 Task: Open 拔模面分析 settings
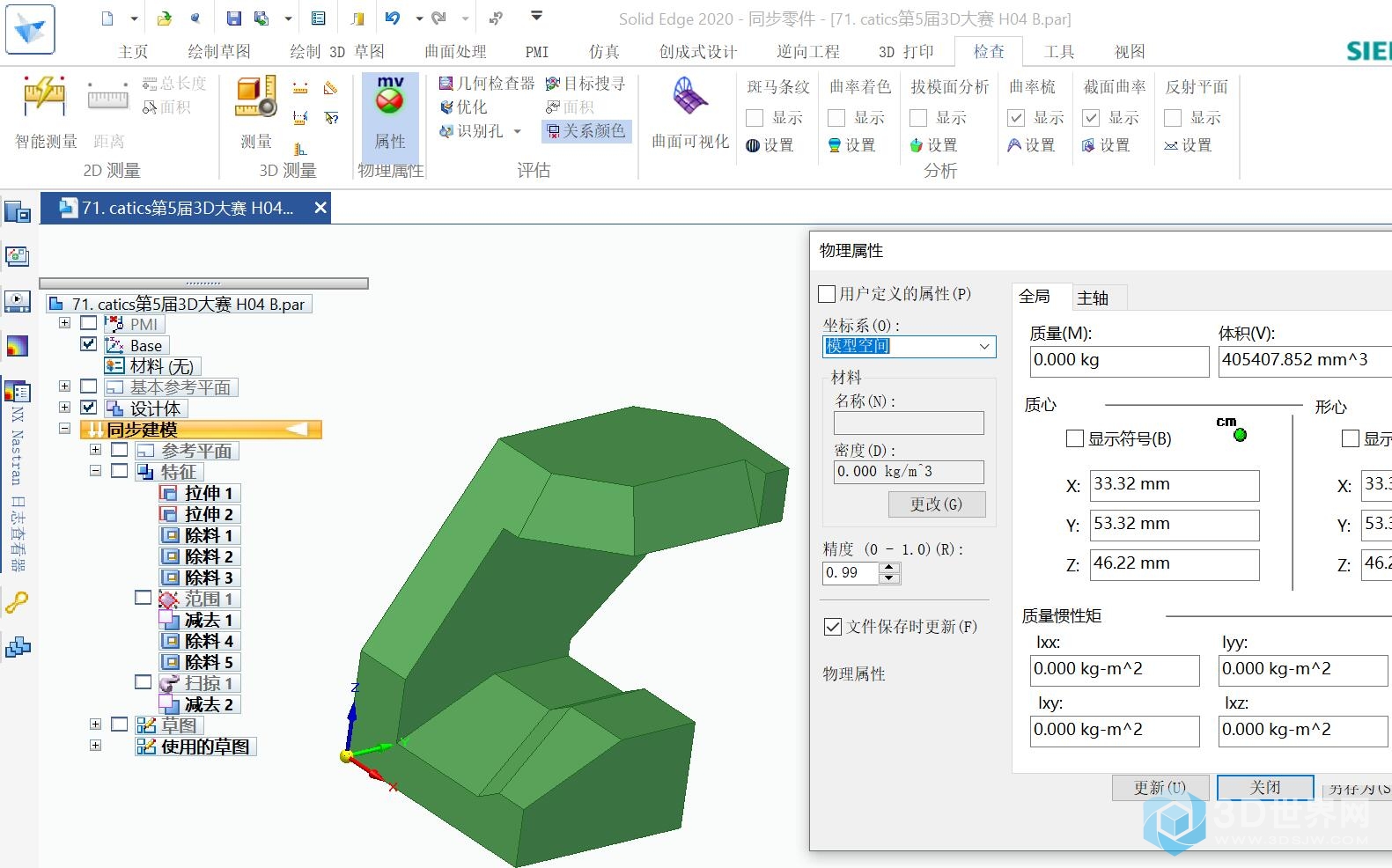click(x=933, y=145)
